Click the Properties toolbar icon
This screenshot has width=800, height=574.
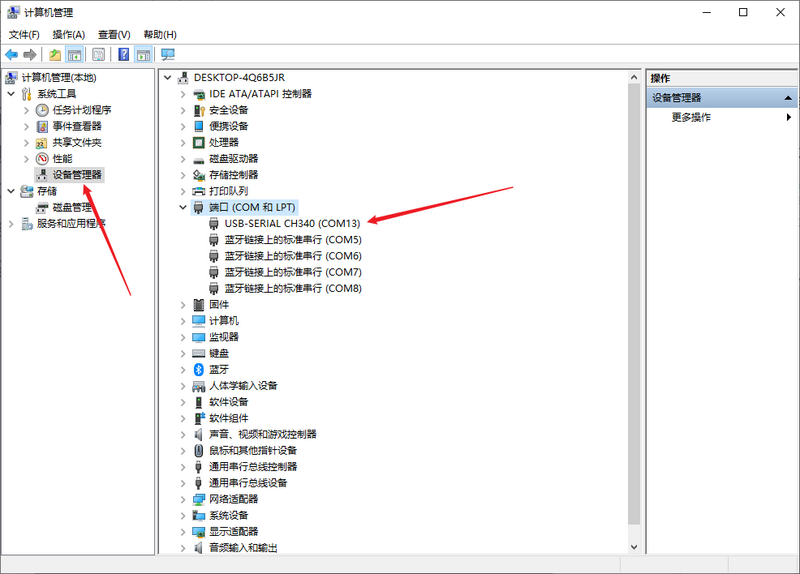coord(98,55)
